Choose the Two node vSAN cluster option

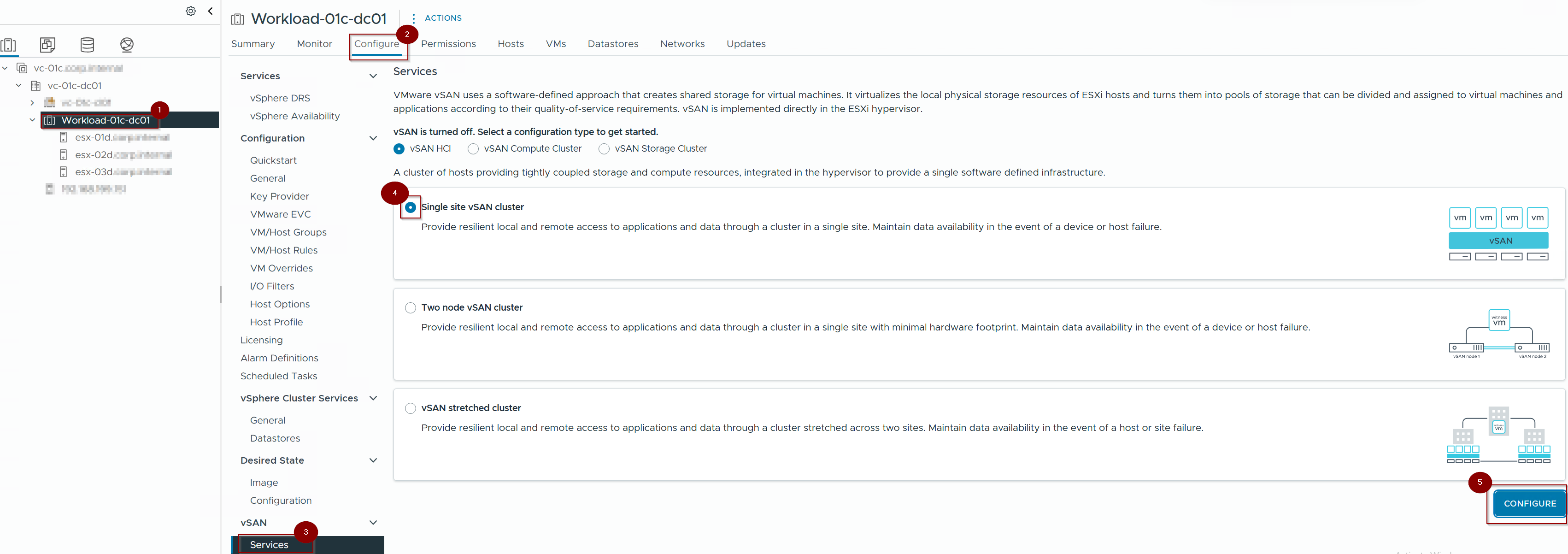(411, 307)
